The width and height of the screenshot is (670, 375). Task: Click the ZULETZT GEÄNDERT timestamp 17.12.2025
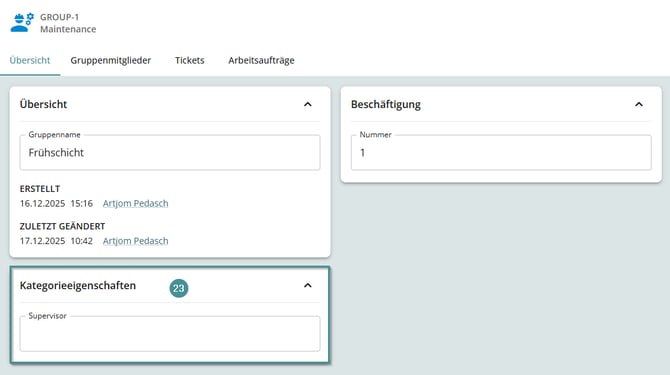click(x=42, y=241)
